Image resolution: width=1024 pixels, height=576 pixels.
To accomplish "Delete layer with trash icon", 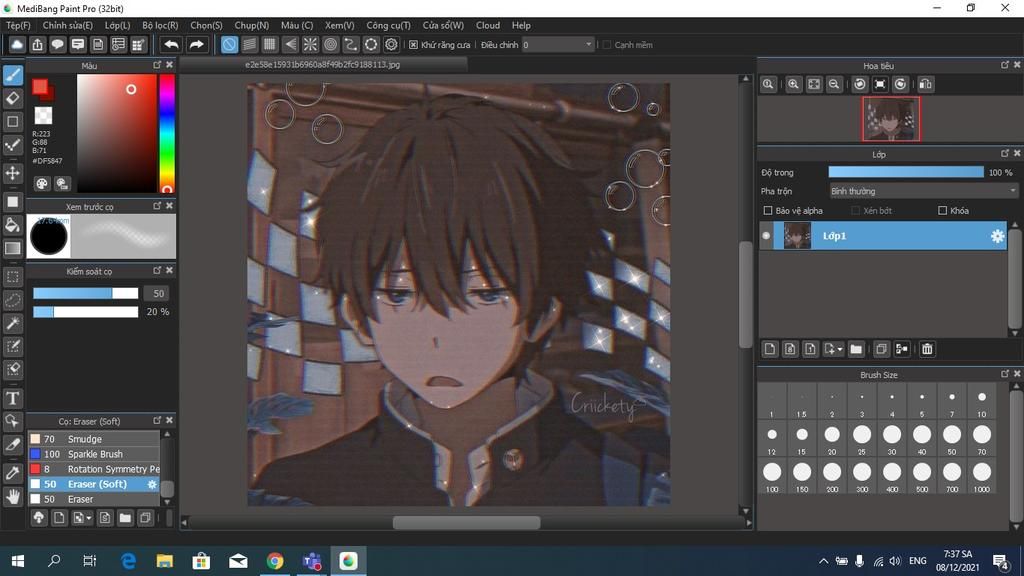I will point(927,349).
